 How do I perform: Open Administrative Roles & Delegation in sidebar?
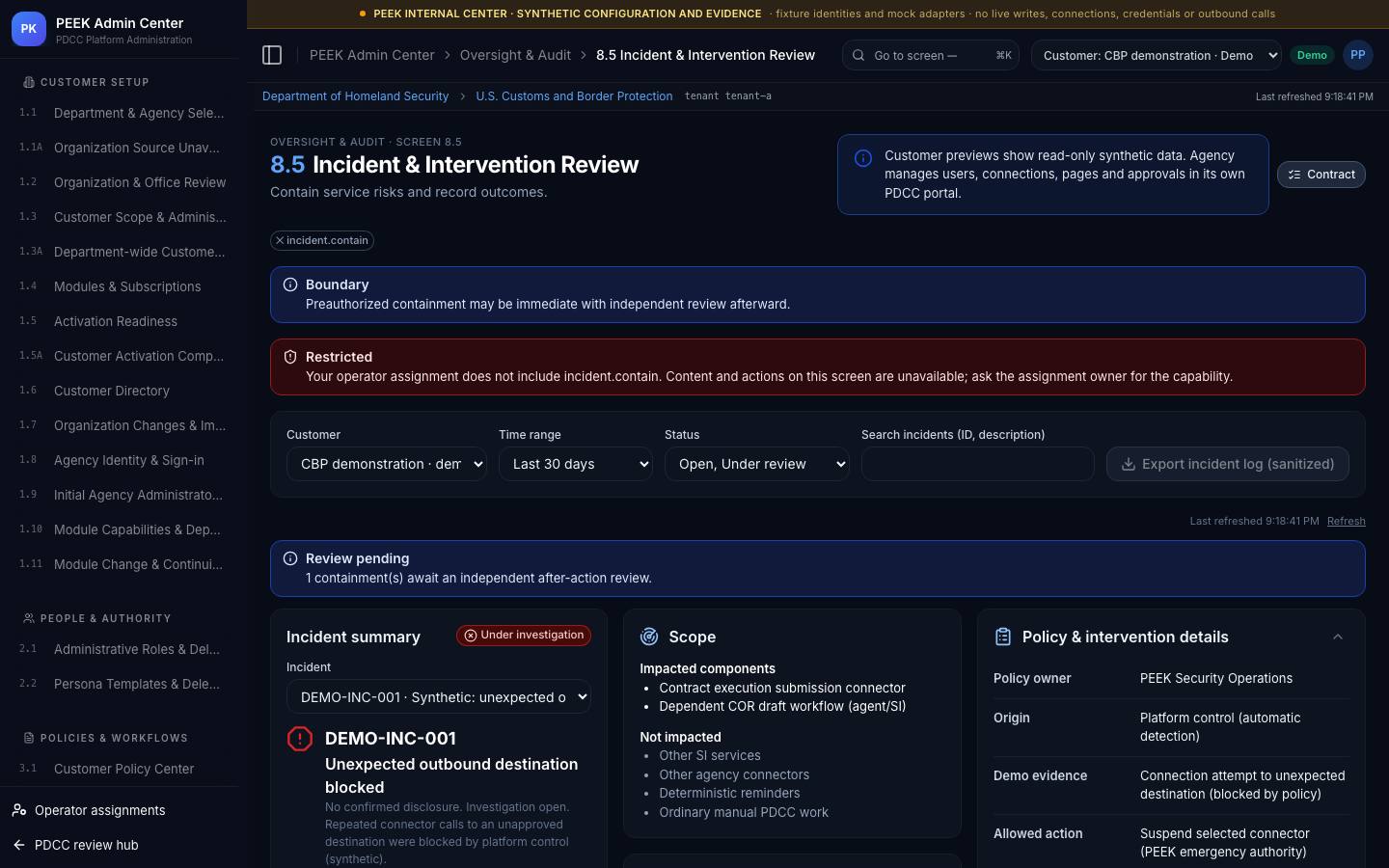(x=123, y=649)
